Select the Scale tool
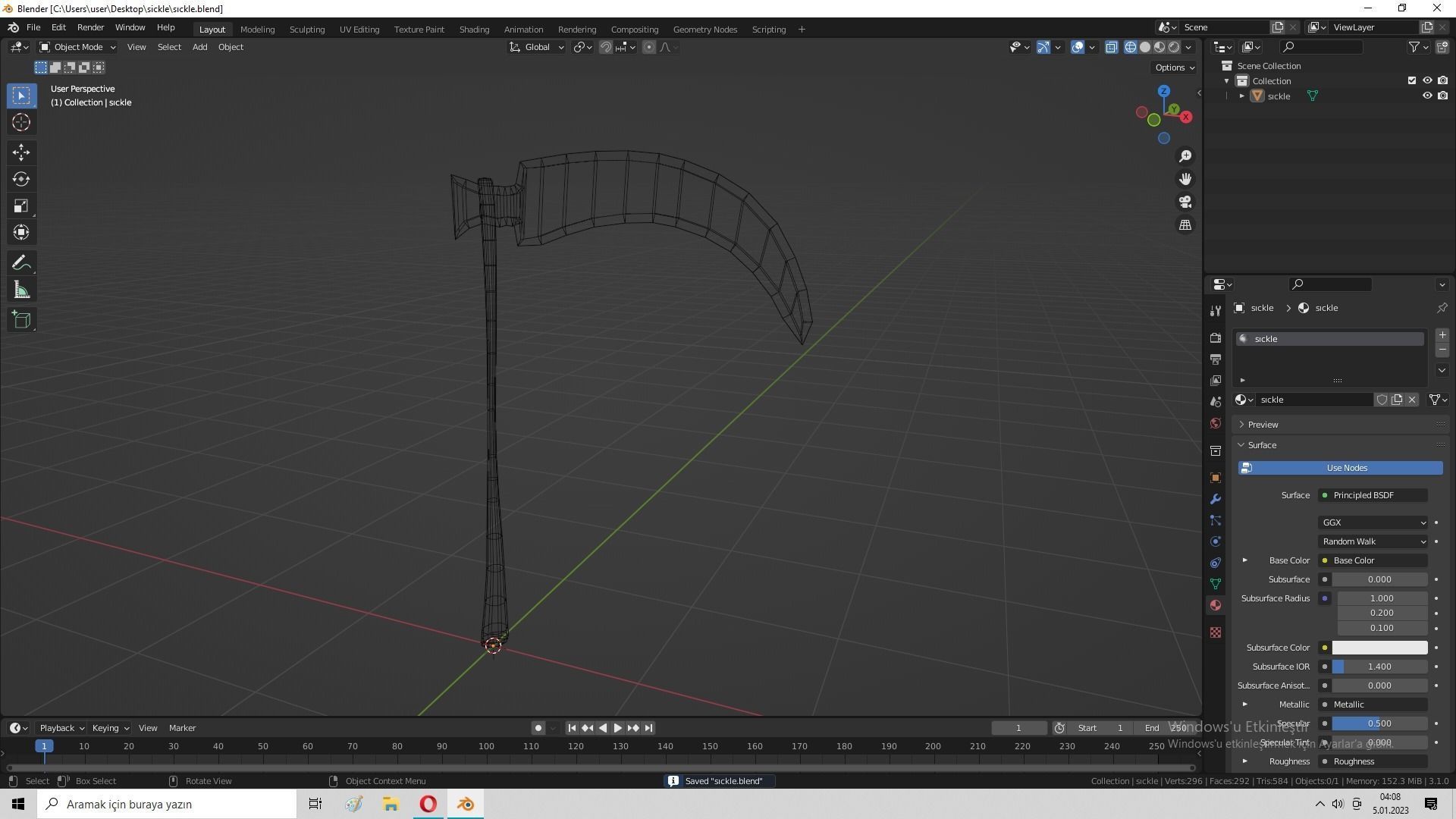The width and height of the screenshot is (1456, 819). pyautogui.click(x=21, y=206)
